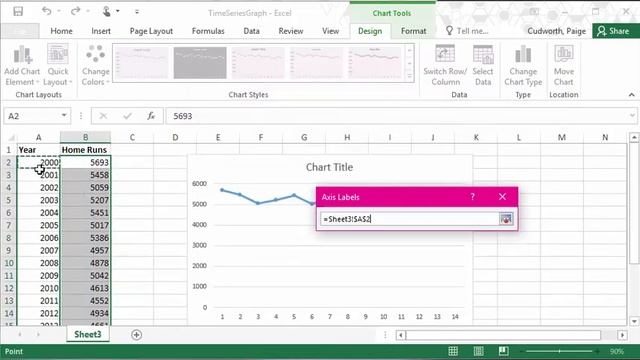Open the Review ribbon tab

pos(291,31)
